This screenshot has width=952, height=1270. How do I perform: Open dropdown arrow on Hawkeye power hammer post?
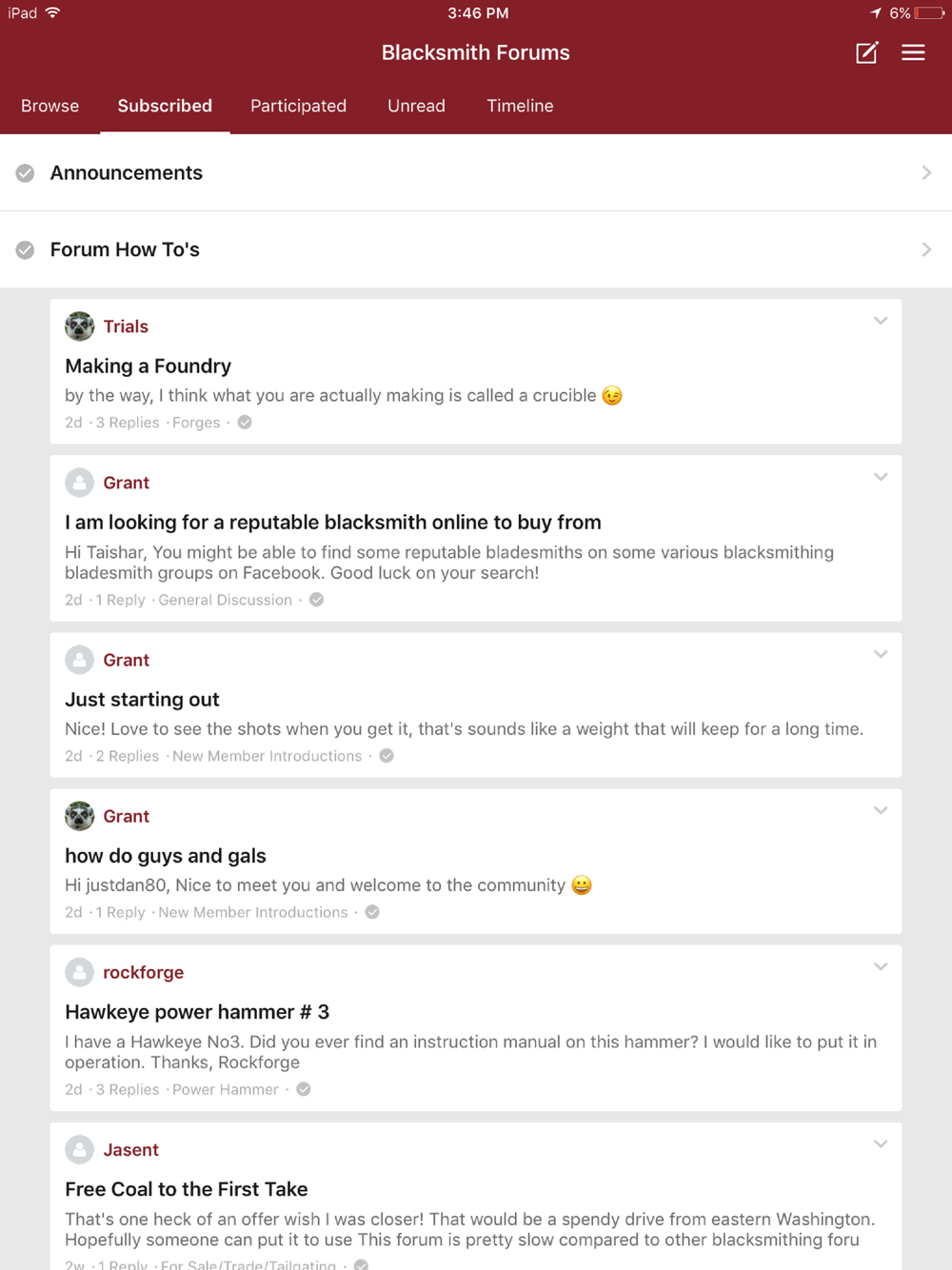click(881, 966)
